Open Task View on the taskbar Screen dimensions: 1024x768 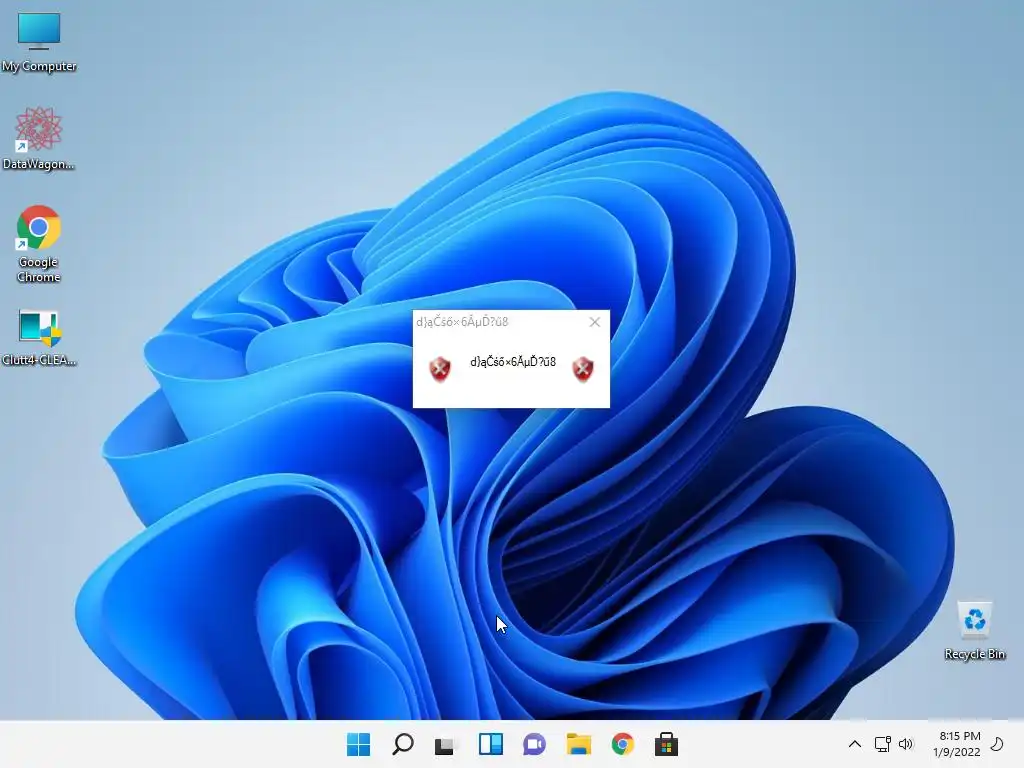click(x=445, y=744)
